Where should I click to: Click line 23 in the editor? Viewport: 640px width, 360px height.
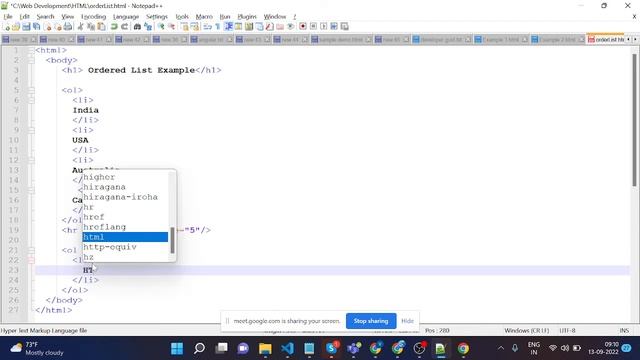coord(332,270)
